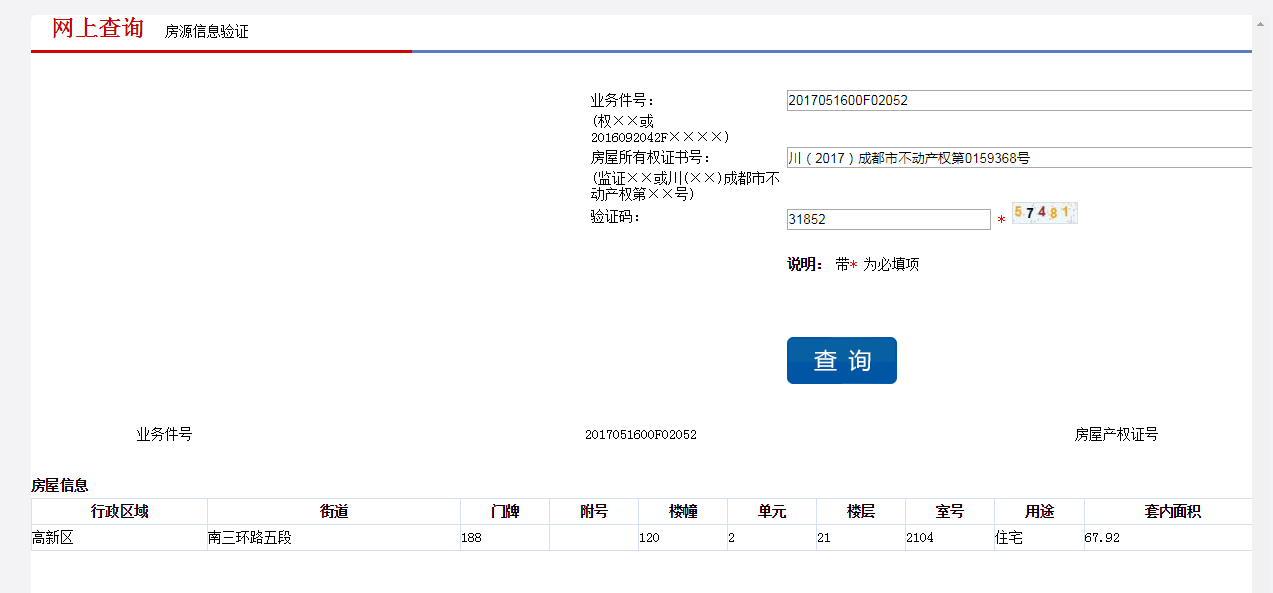Click the 房屋所有权证书号 input box
This screenshot has height=593, width=1273.
pos(1018,158)
